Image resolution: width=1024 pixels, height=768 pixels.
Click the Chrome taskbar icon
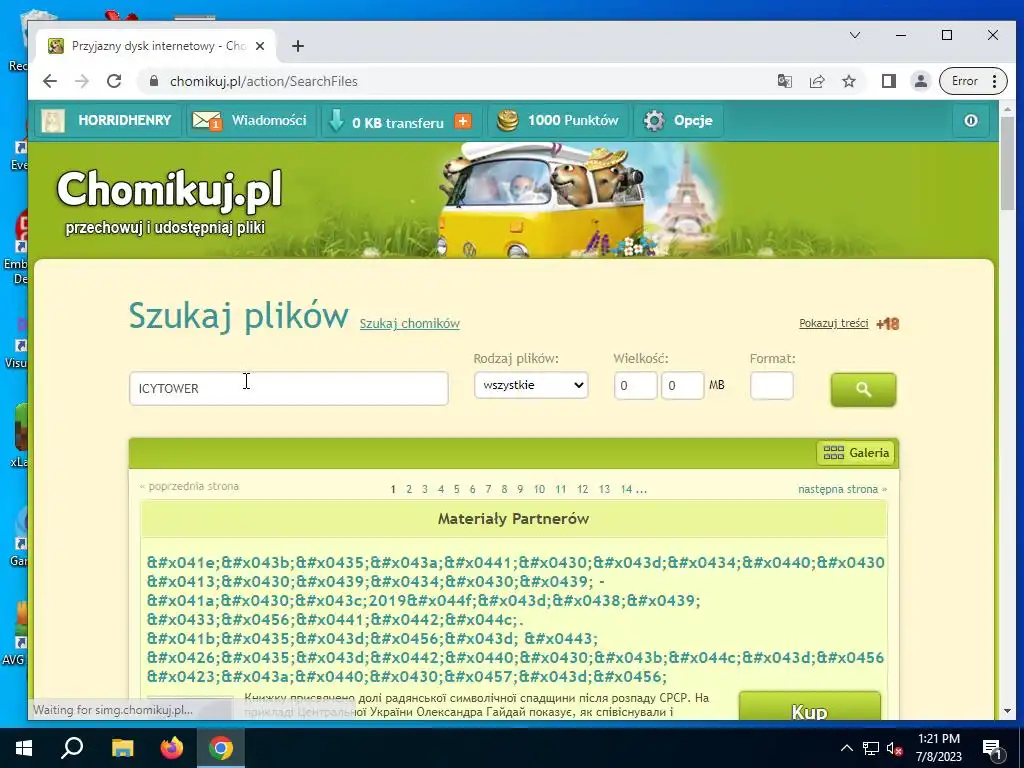click(221, 748)
